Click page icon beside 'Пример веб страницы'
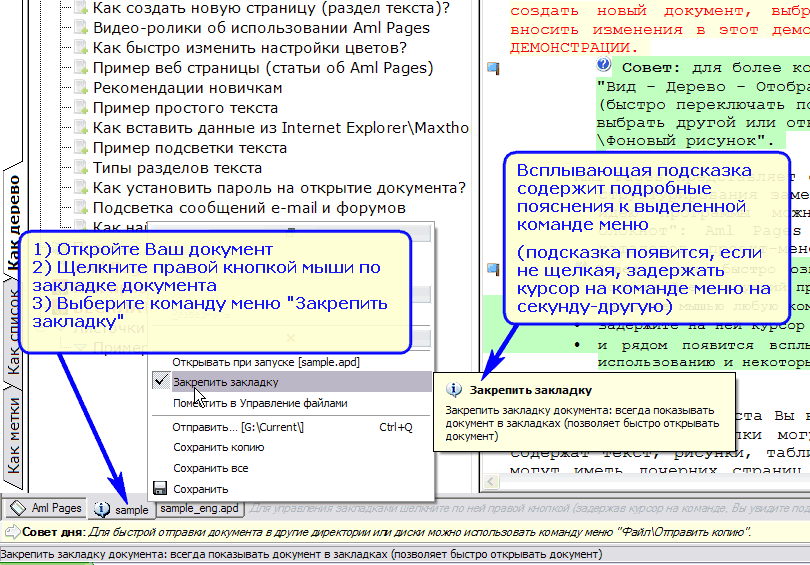810x565 pixels. pyautogui.click(x=81, y=68)
